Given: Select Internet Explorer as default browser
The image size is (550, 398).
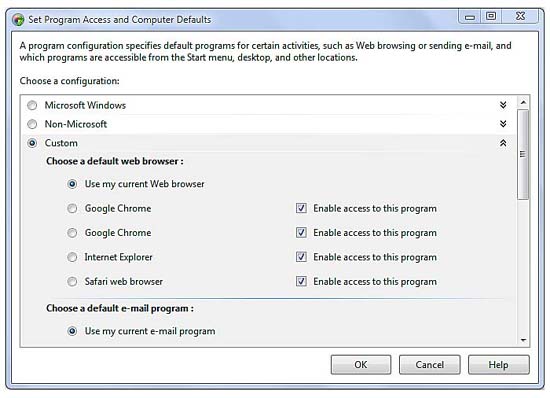Looking at the screenshot, I should [x=72, y=257].
